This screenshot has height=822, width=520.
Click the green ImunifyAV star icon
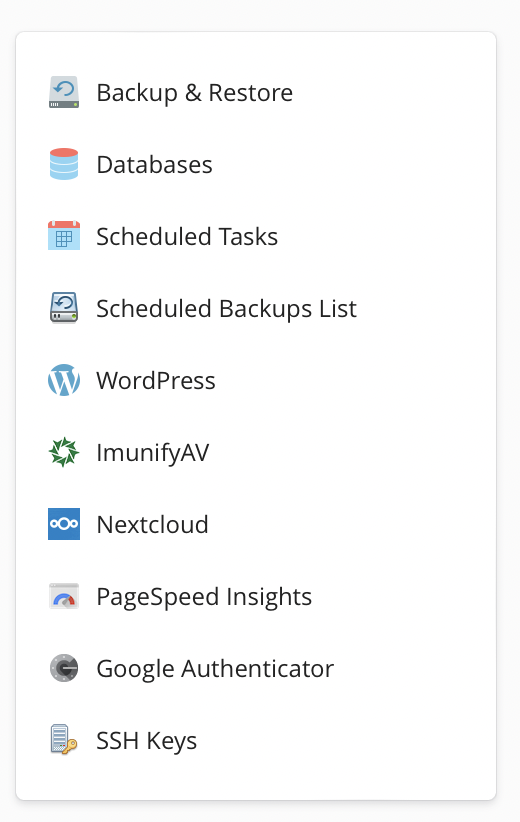(64, 452)
